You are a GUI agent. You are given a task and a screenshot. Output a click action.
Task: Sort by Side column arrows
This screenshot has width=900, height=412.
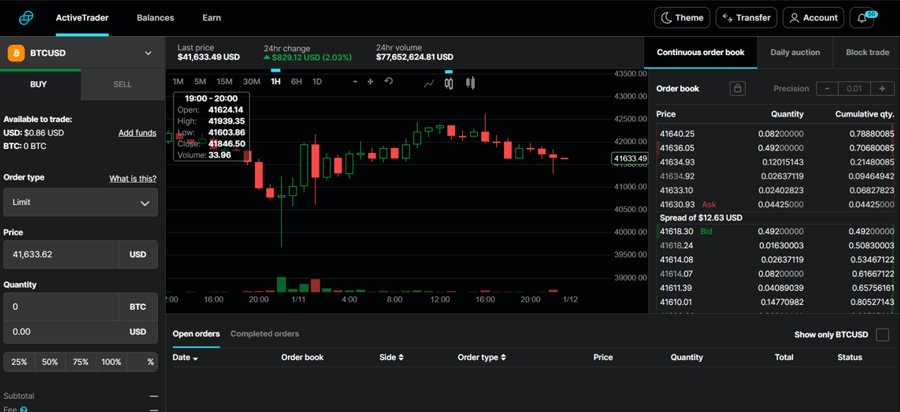pos(401,357)
